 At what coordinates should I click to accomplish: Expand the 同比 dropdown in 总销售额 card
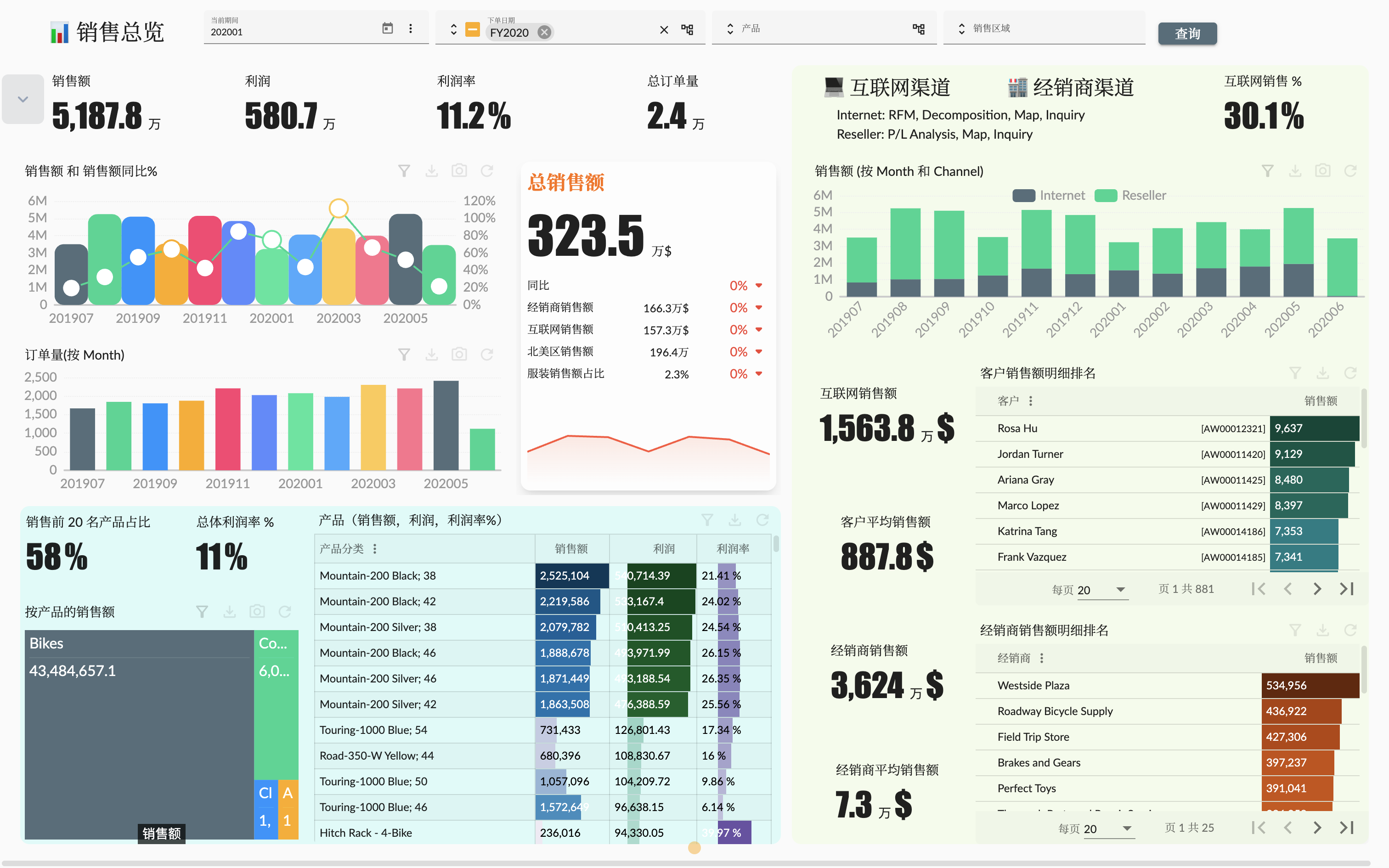tap(759, 285)
